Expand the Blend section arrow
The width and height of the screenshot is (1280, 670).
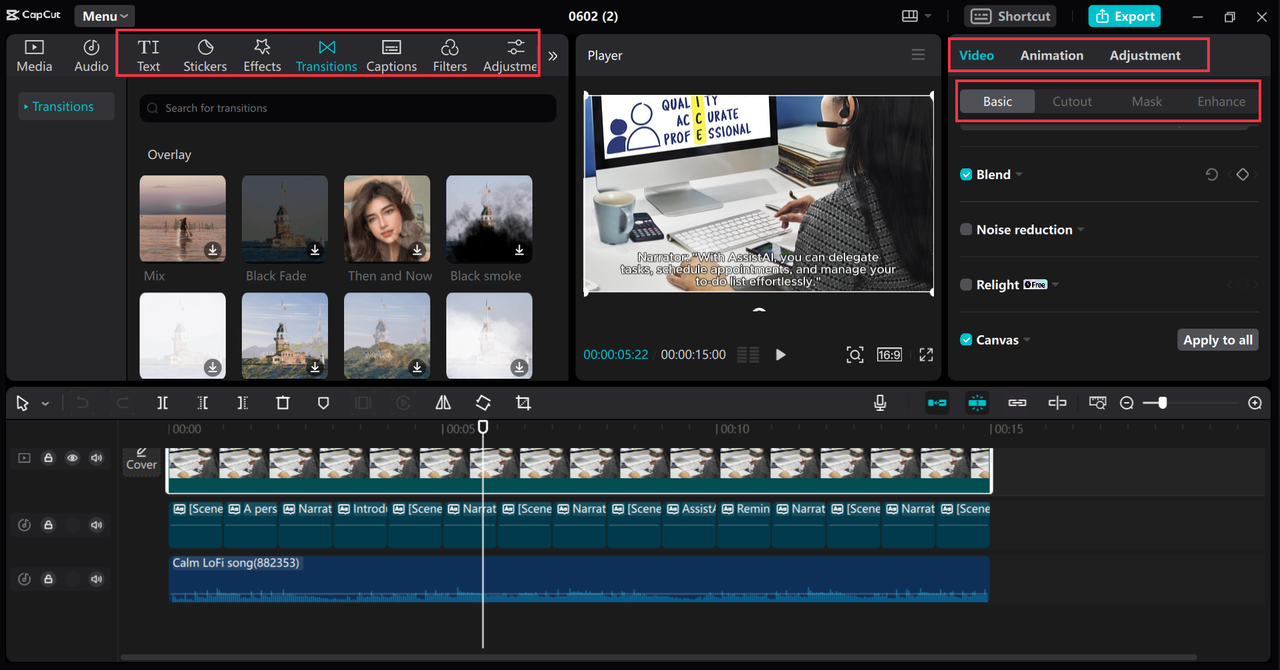[x=1019, y=175]
